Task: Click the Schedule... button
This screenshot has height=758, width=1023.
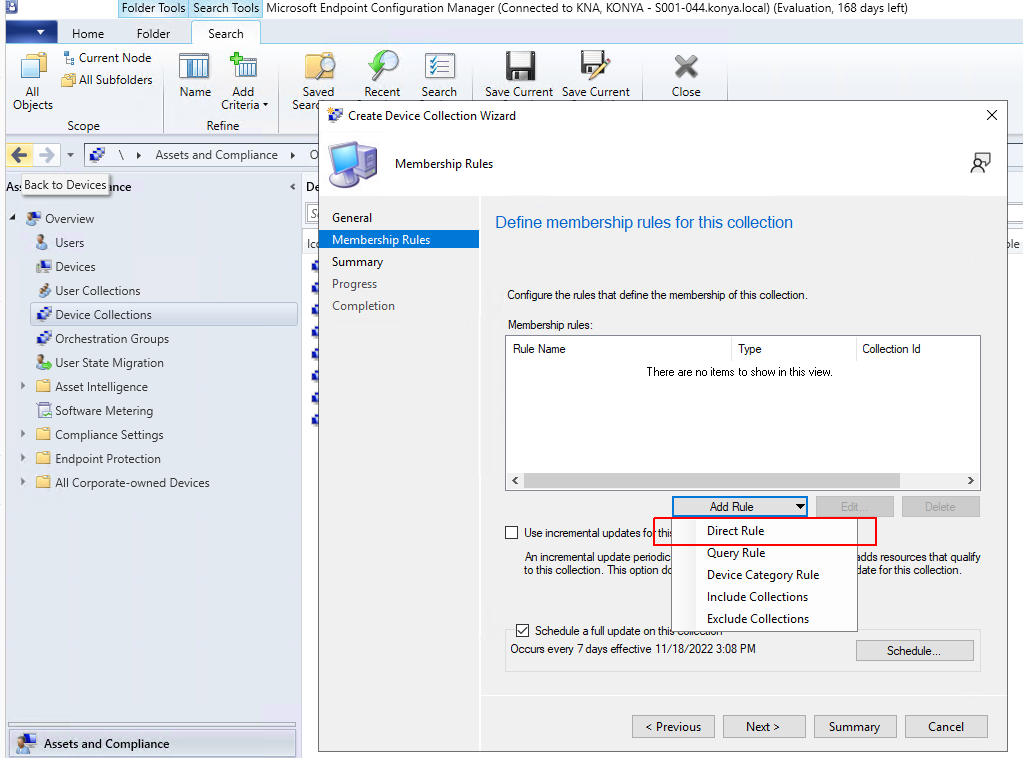Action: (x=914, y=650)
